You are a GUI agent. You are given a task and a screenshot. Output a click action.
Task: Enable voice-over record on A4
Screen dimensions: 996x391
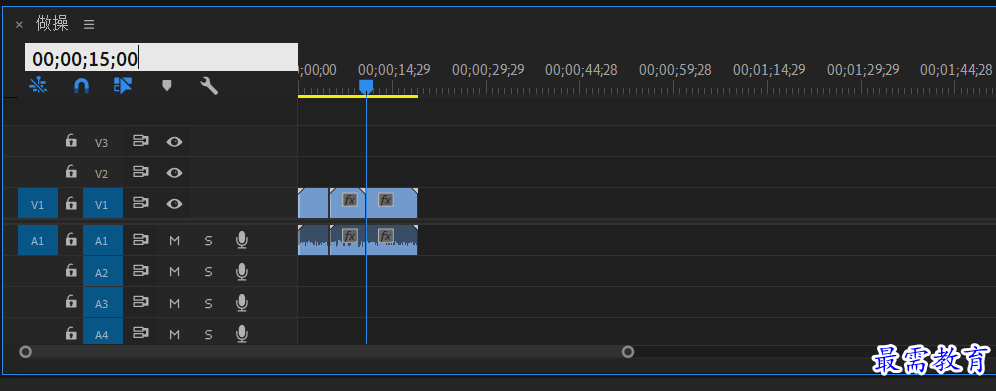(241, 334)
